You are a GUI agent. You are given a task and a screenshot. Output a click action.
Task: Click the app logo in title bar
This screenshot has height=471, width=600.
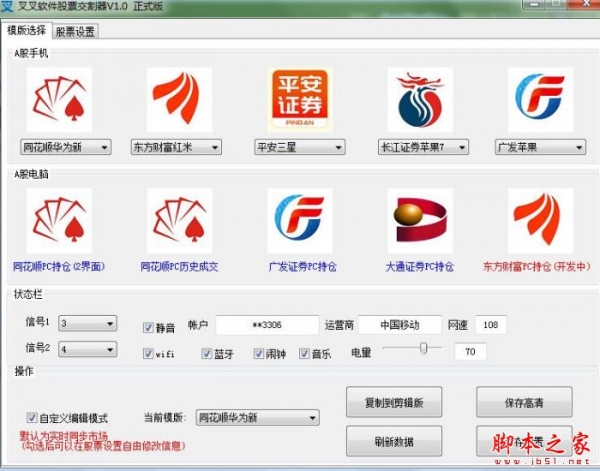pos(7,7)
